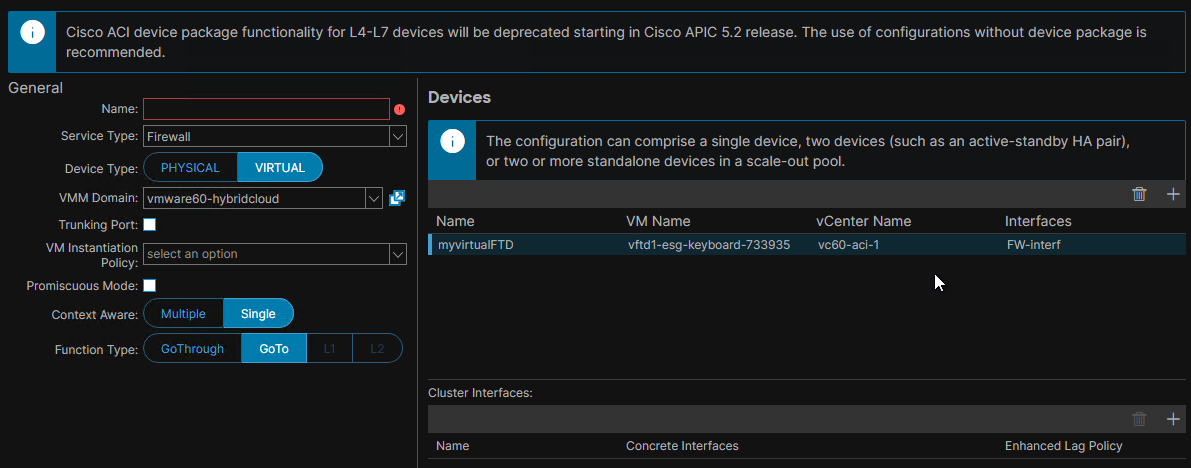Screen dimensions: 1191x468
Task: Click the Devices table Name column header
Action: pos(456,221)
